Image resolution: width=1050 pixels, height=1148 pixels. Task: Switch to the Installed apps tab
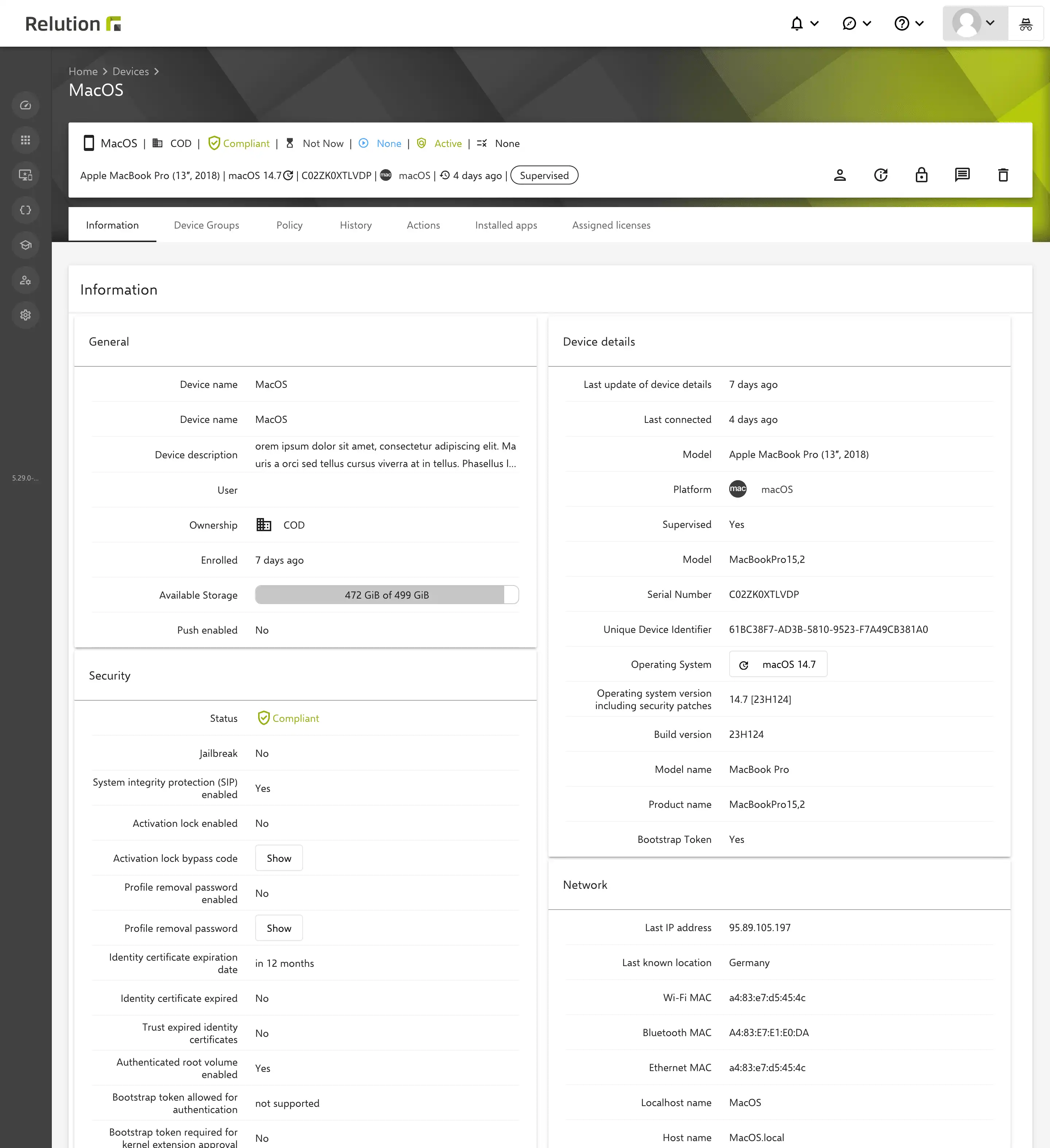tap(506, 225)
